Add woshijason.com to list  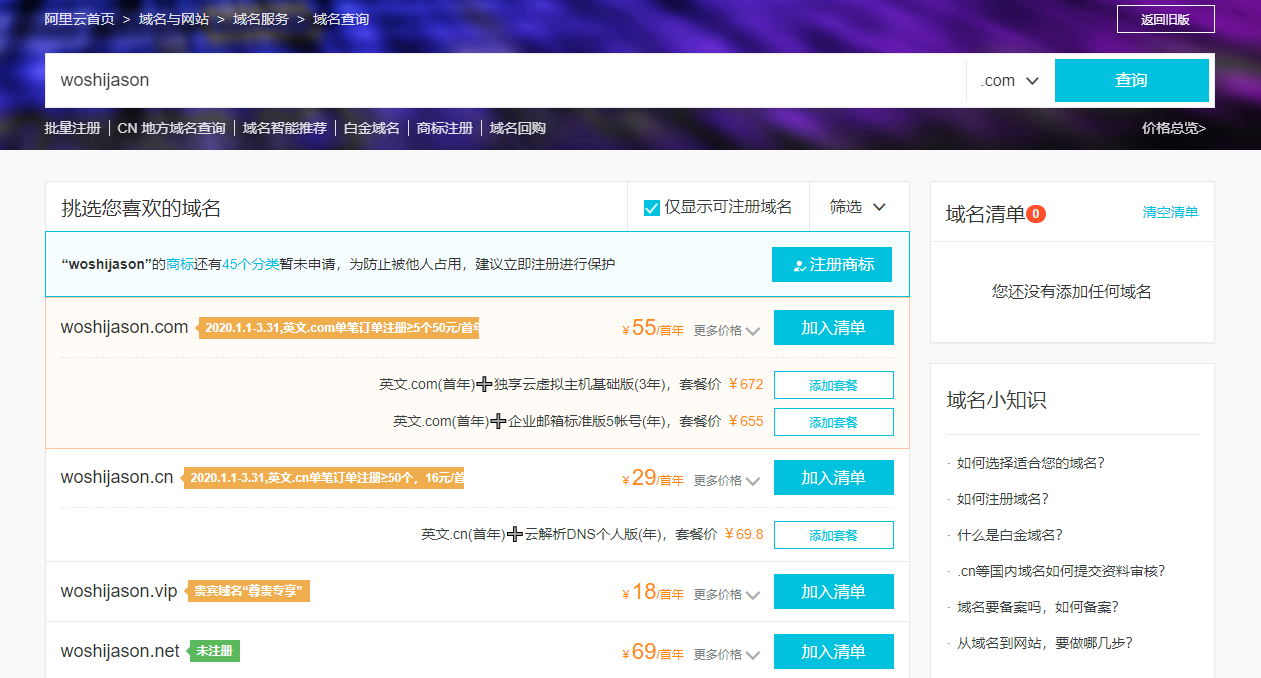click(x=834, y=328)
